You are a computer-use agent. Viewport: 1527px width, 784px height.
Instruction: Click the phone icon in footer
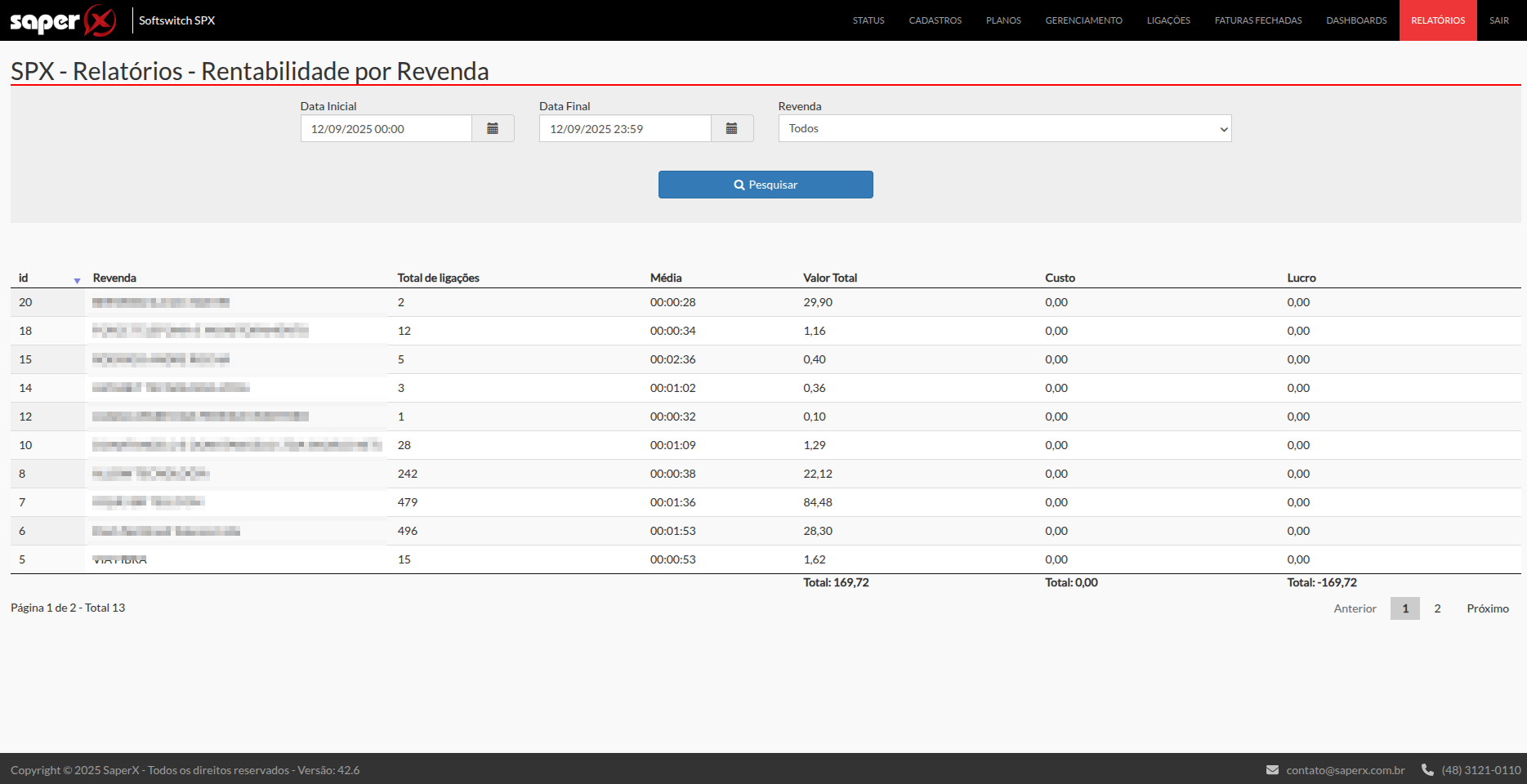coord(1427,769)
